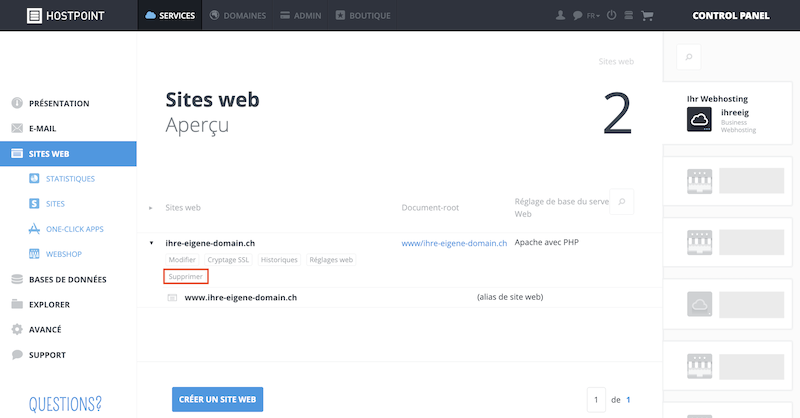This screenshot has height=418, width=800.
Task: Click the One-Click Apps icon
Action: pyautogui.click(x=34, y=229)
